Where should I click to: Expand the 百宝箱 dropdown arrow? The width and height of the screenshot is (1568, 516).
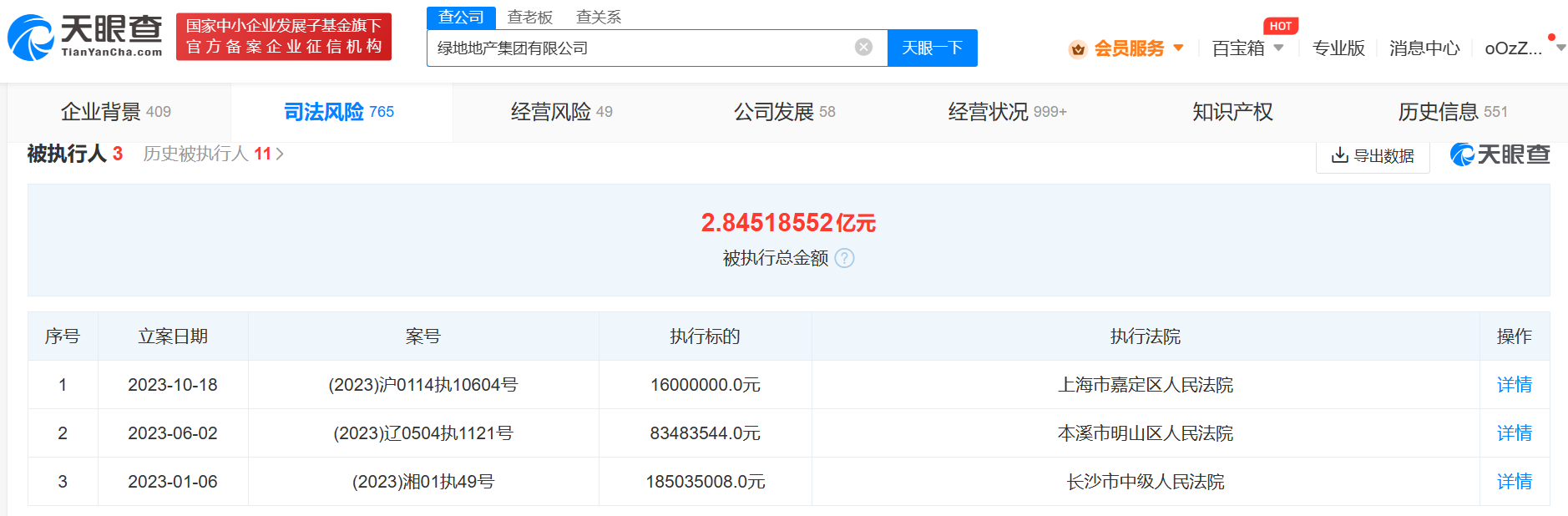point(1279,48)
